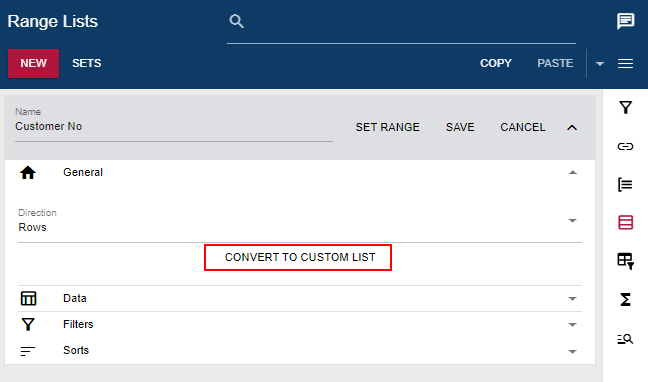
Task: Switch to the SETS tab
Action: click(x=86, y=63)
